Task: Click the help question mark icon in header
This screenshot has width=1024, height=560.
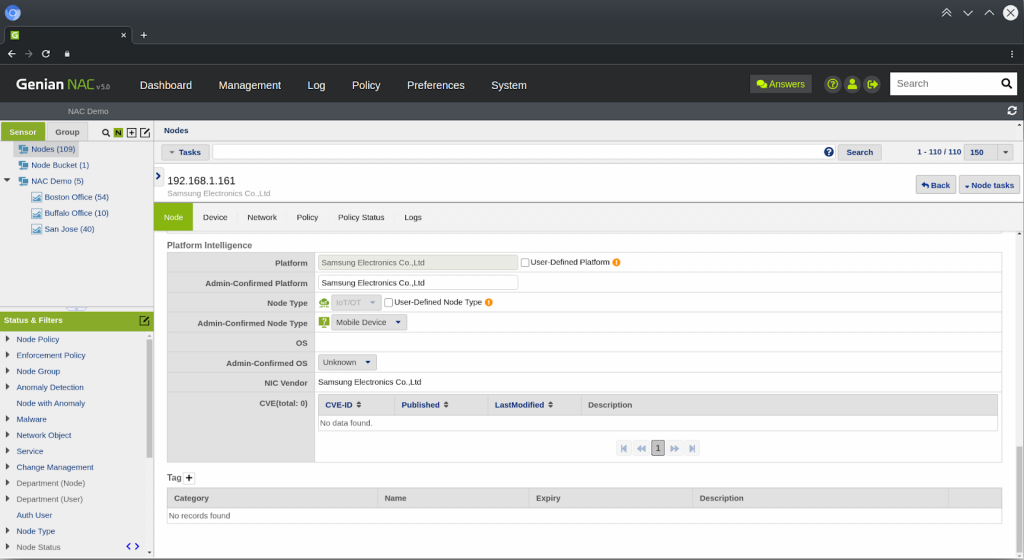Action: [832, 85]
